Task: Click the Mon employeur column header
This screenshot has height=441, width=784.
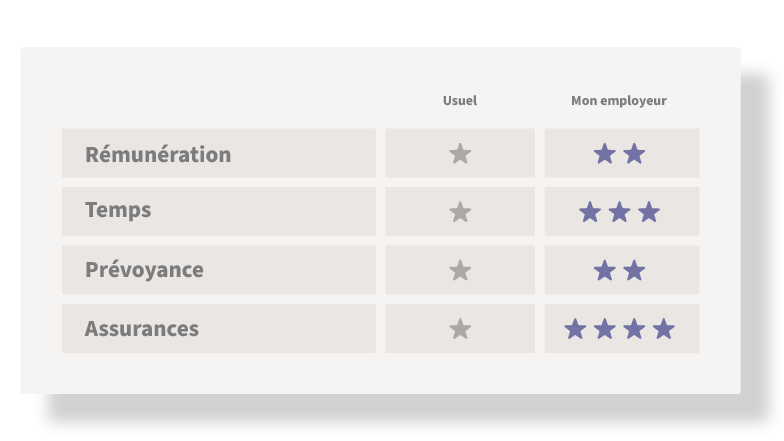Action: (619, 101)
